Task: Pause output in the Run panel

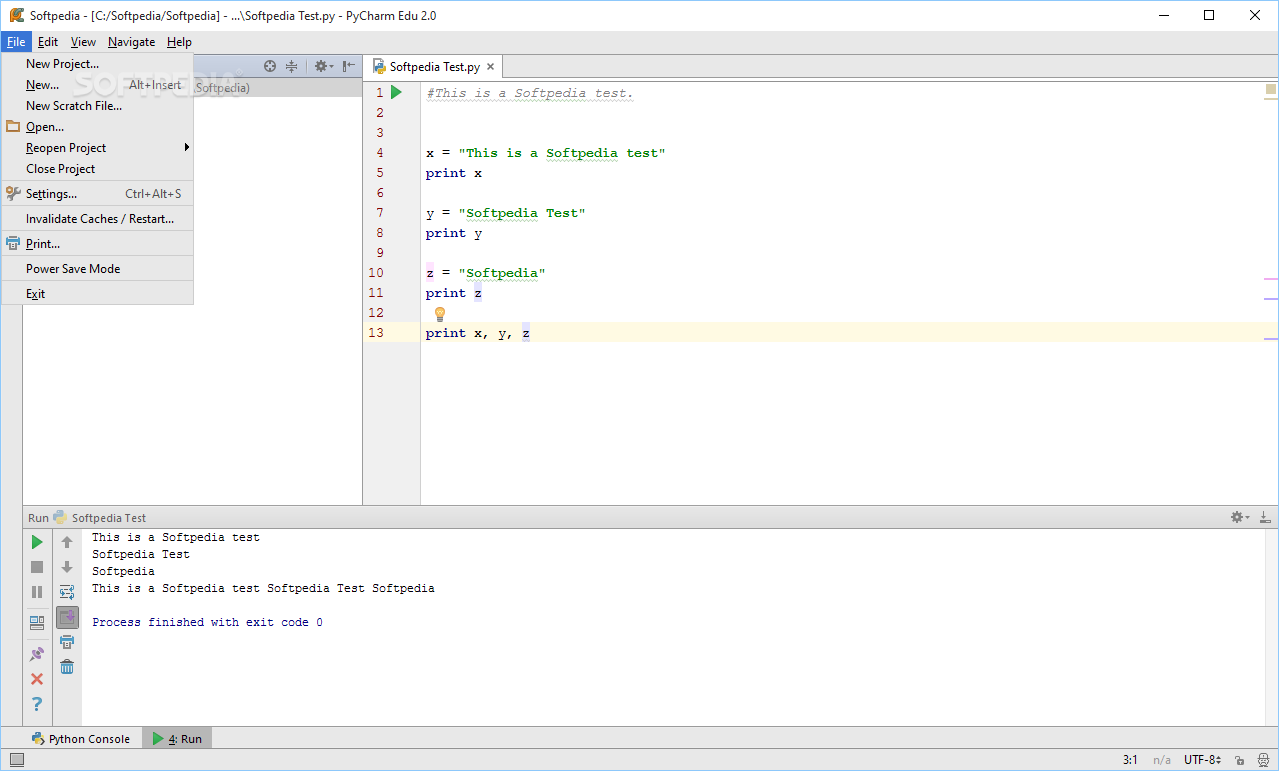Action: pos(37,592)
